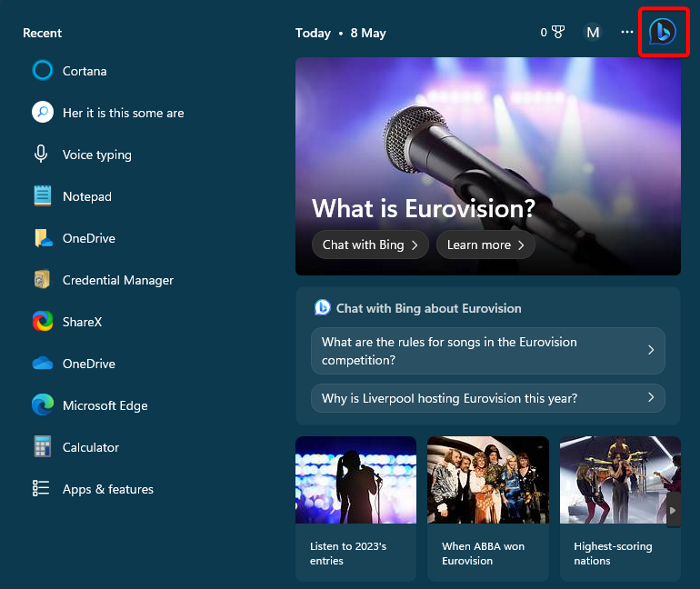Open Calculator from recent apps
The width and height of the screenshot is (700, 589).
(x=76, y=447)
